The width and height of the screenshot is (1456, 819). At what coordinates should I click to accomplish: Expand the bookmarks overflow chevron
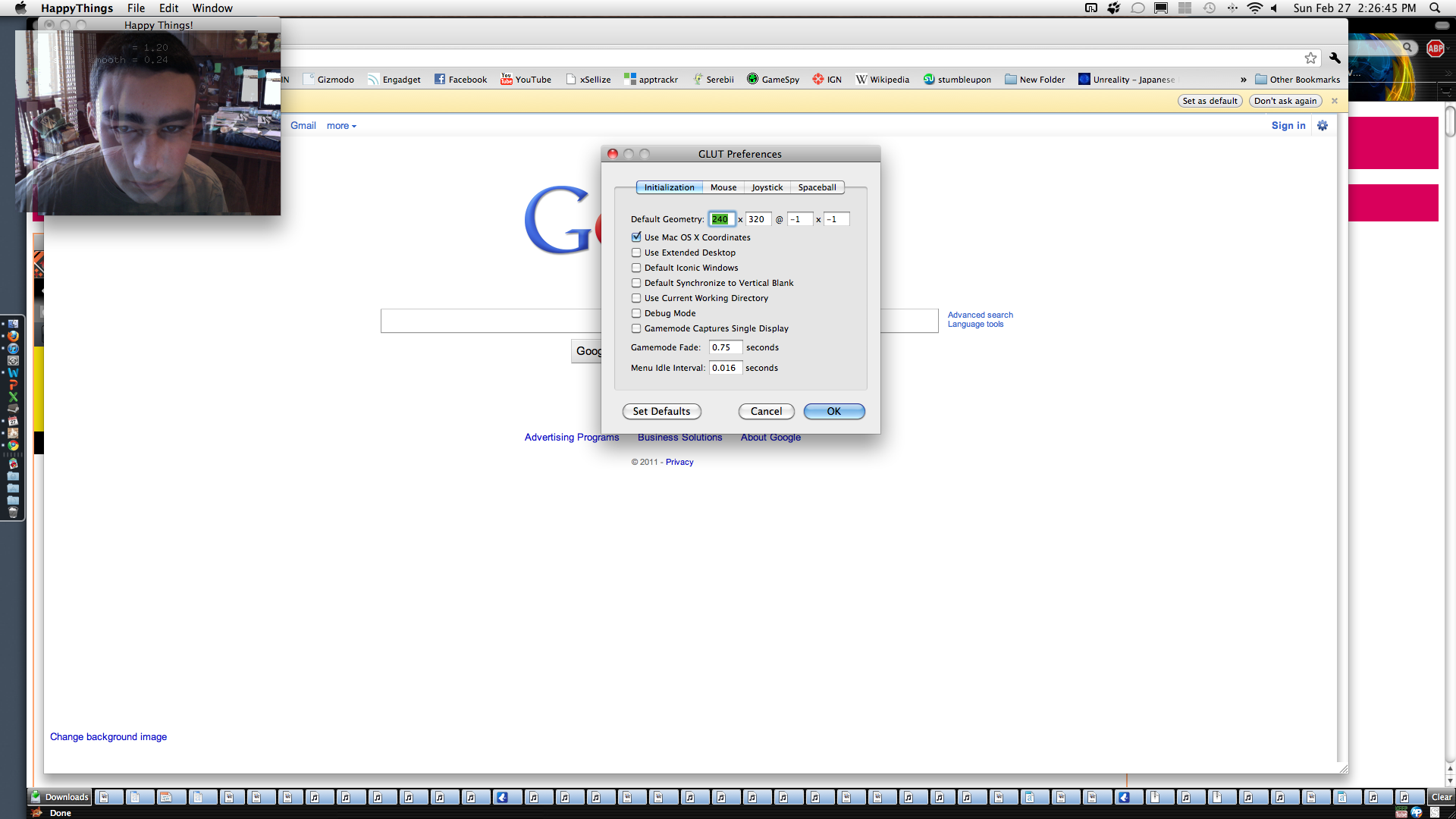tap(1243, 80)
